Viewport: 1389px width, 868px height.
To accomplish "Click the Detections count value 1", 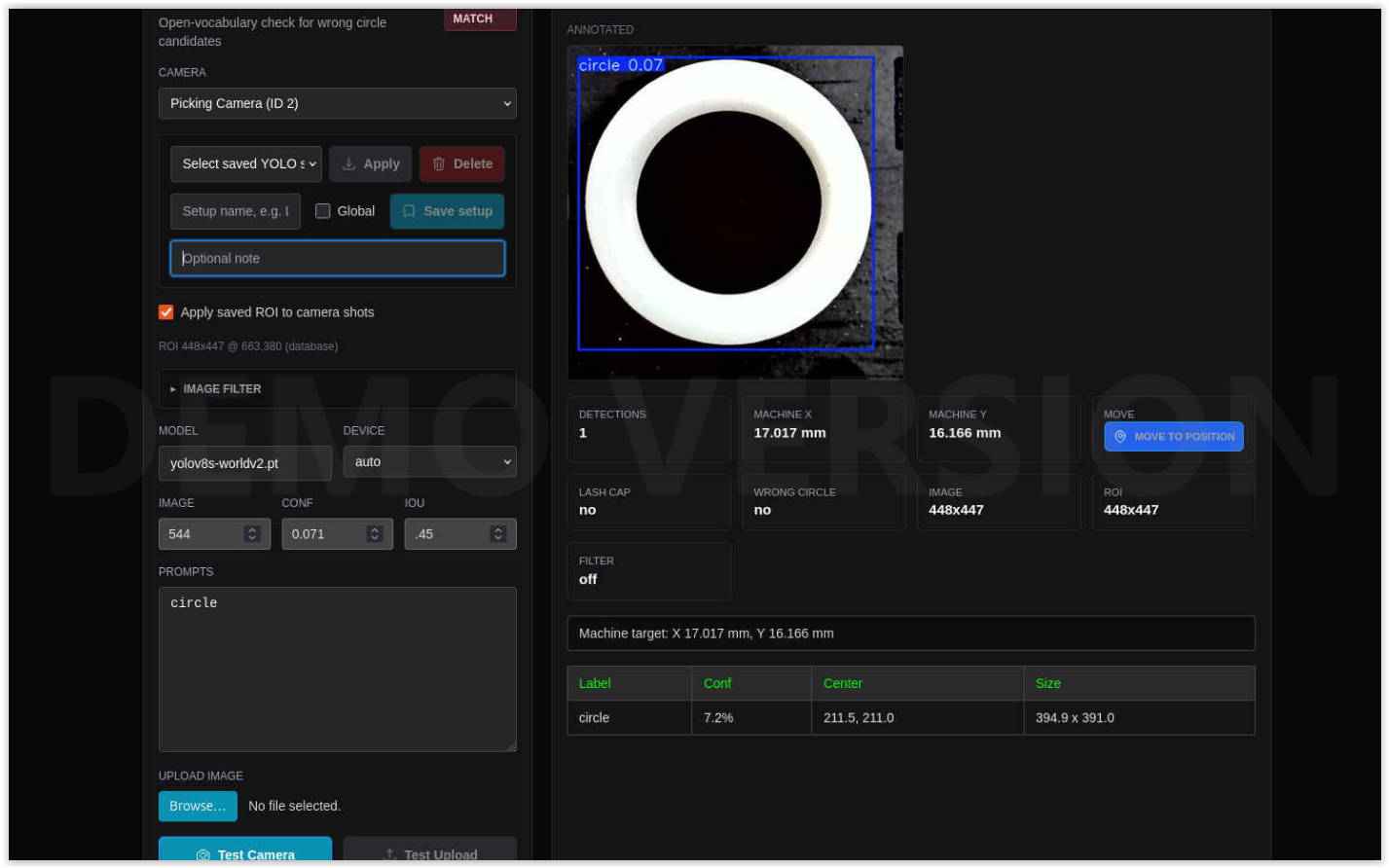I will click(583, 433).
